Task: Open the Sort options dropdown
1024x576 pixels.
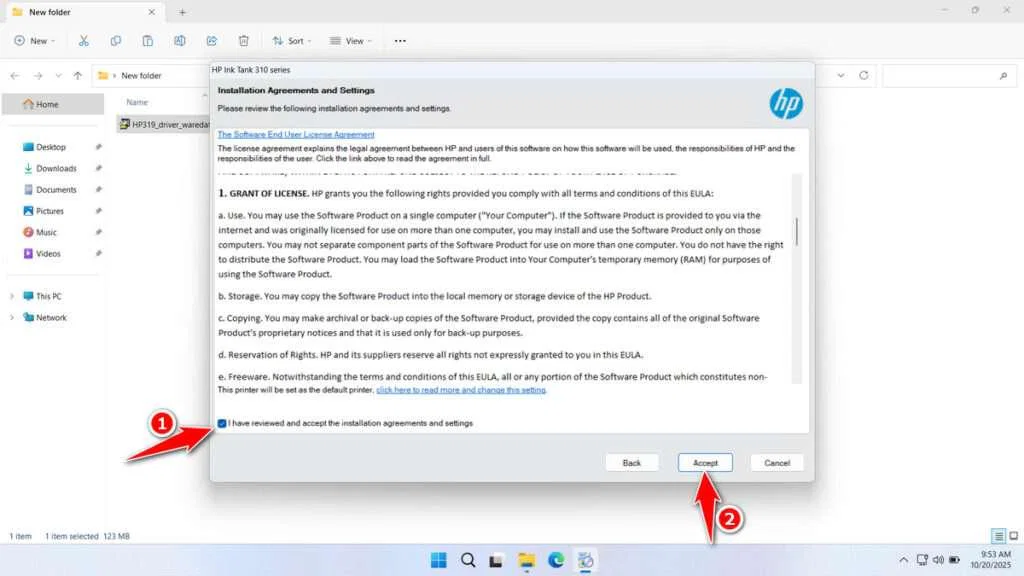Action: pos(291,40)
